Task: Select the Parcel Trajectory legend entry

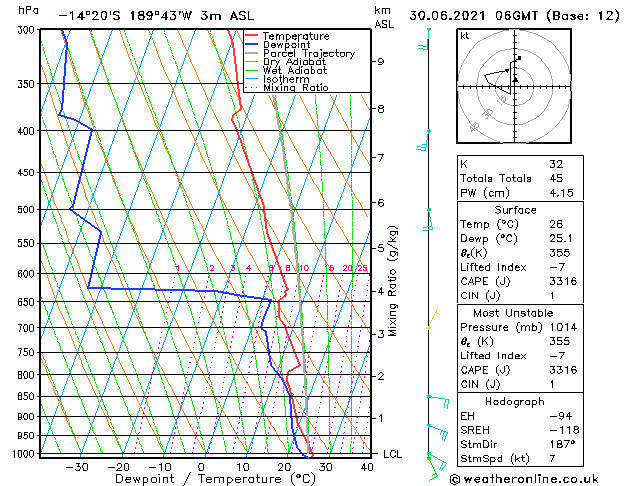Action: pyautogui.click(x=309, y=53)
